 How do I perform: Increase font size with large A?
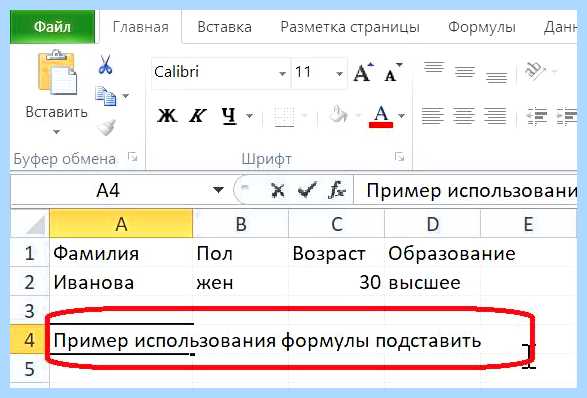click(x=363, y=72)
